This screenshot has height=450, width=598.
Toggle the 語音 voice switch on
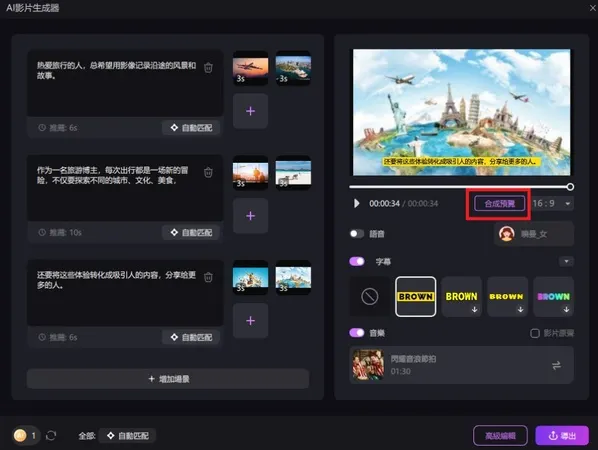[x=357, y=233]
